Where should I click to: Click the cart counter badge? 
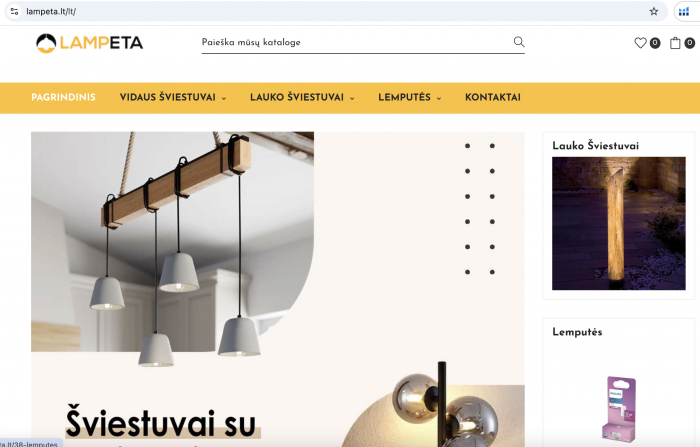click(690, 43)
